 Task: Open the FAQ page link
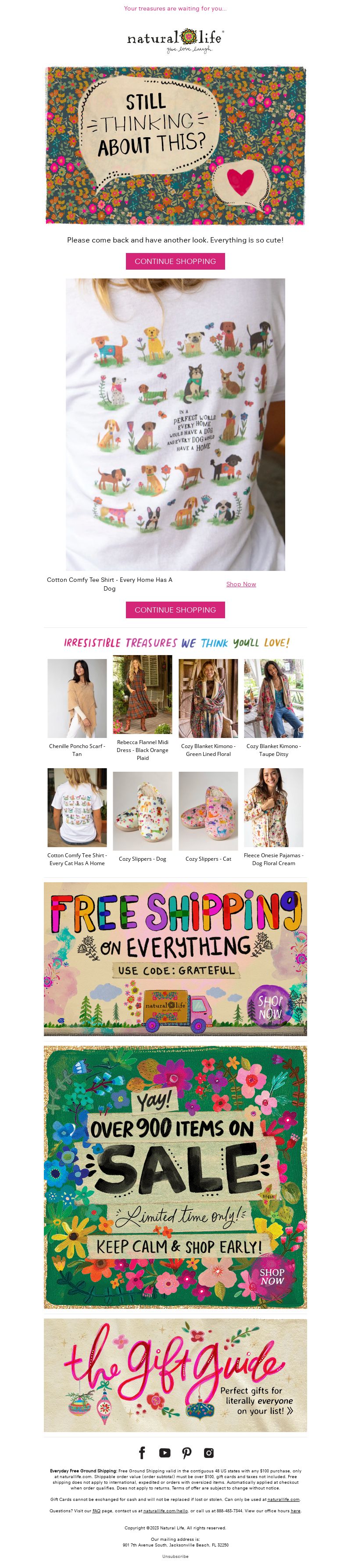pyautogui.click(x=96, y=1510)
